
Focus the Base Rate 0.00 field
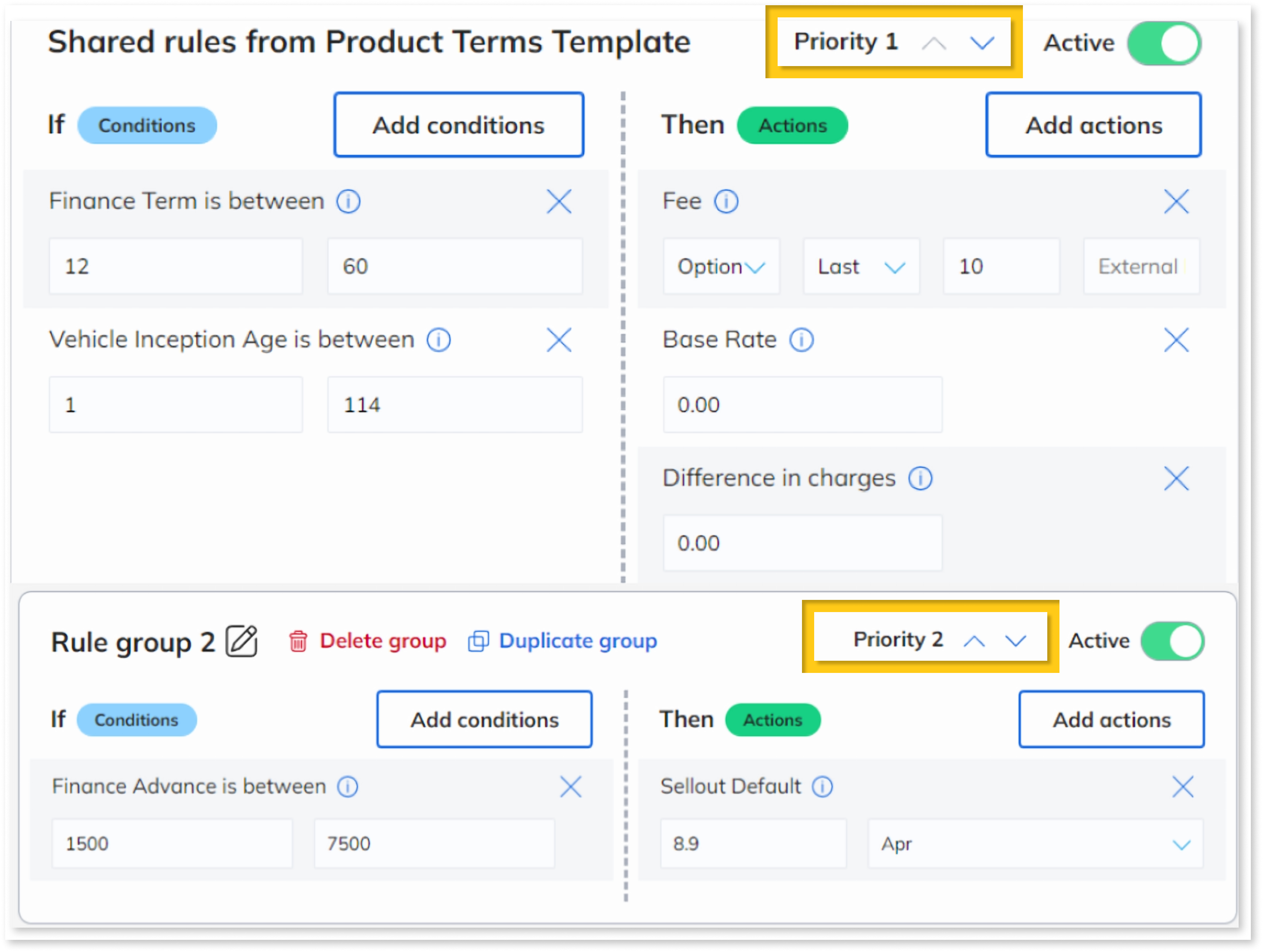(802, 405)
